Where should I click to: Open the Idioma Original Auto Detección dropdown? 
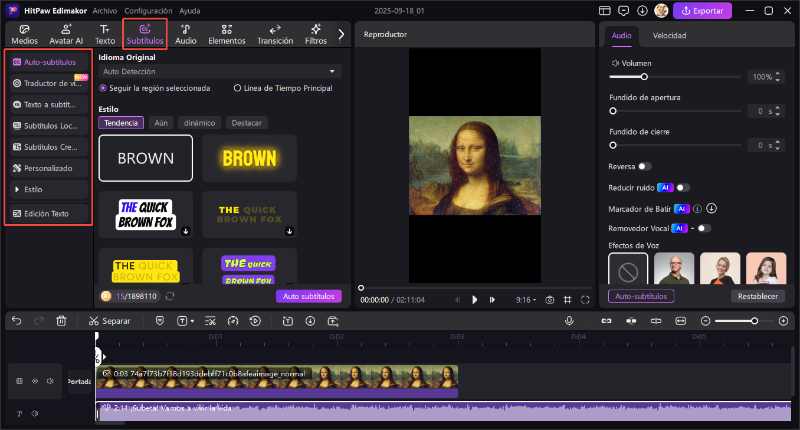tap(219, 71)
